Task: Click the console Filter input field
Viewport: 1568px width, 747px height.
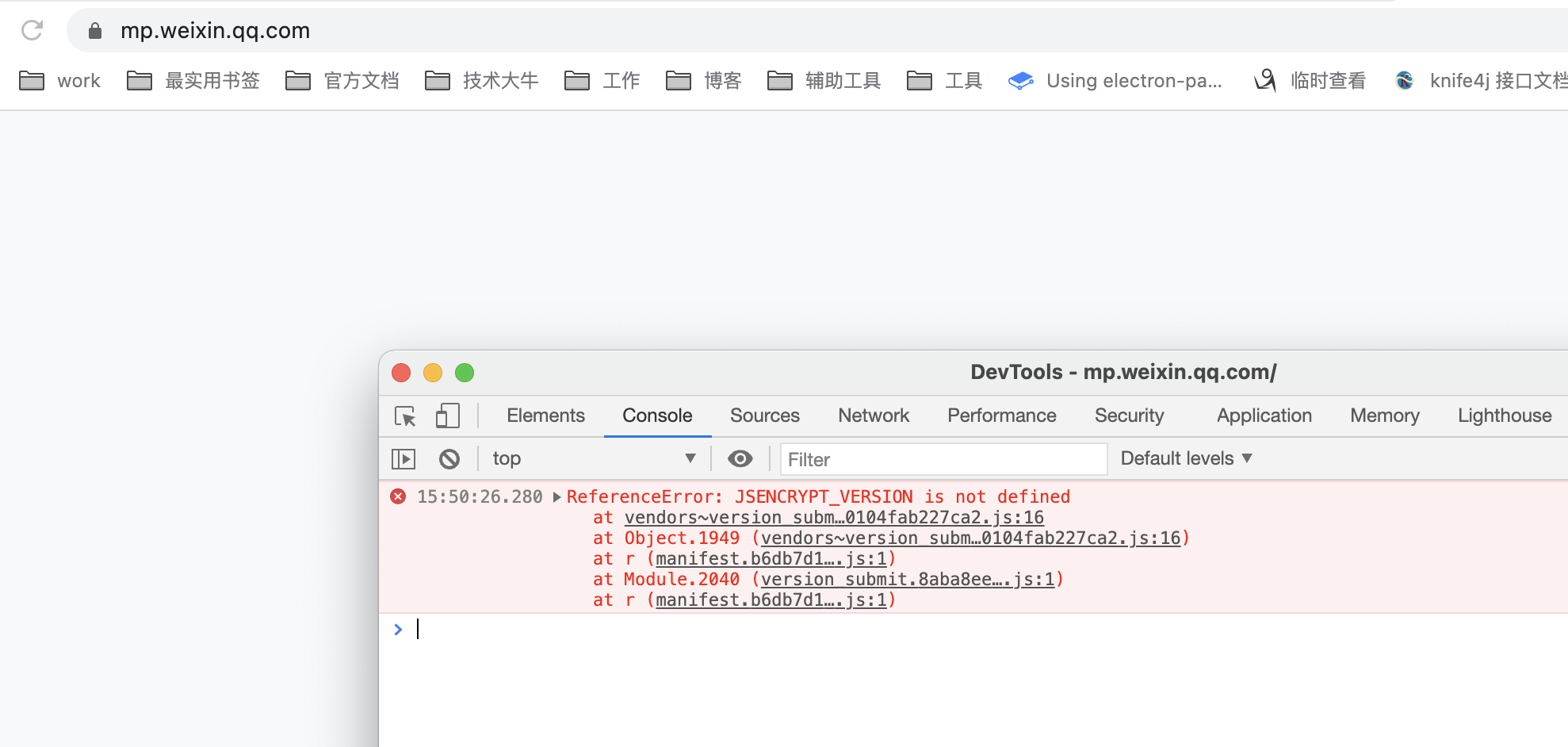Action: coord(943,459)
